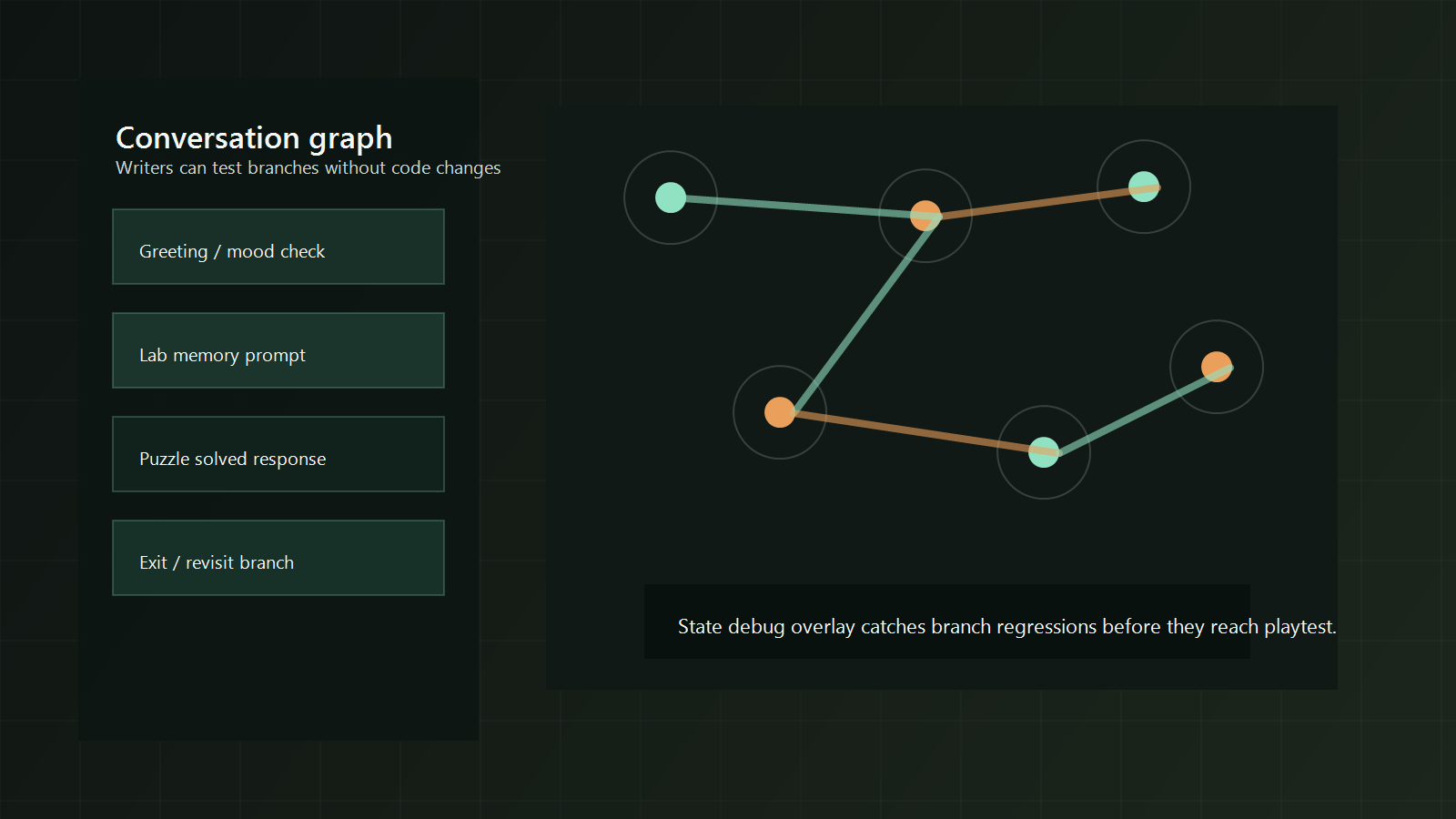The image size is (1456, 819).
Task: Click the circle outline around the top-left node
Action: tap(670, 151)
